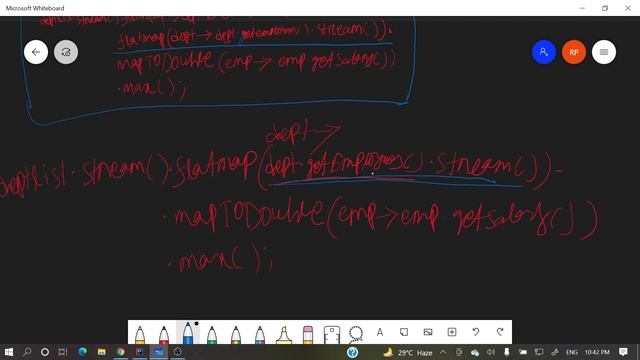Select the green pen
Screen dimensions: 640x360
[x=212, y=334]
